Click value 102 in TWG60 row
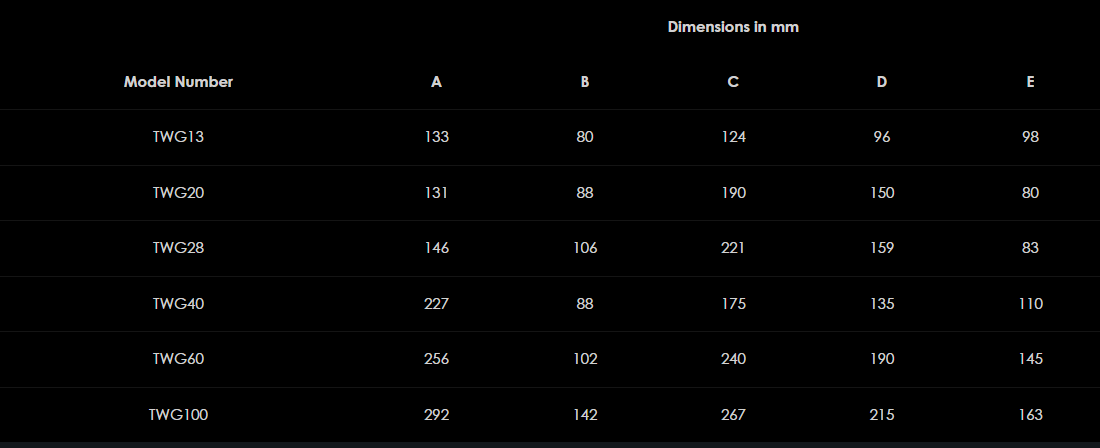The image size is (1100, 448). click(x=585, y=359)
